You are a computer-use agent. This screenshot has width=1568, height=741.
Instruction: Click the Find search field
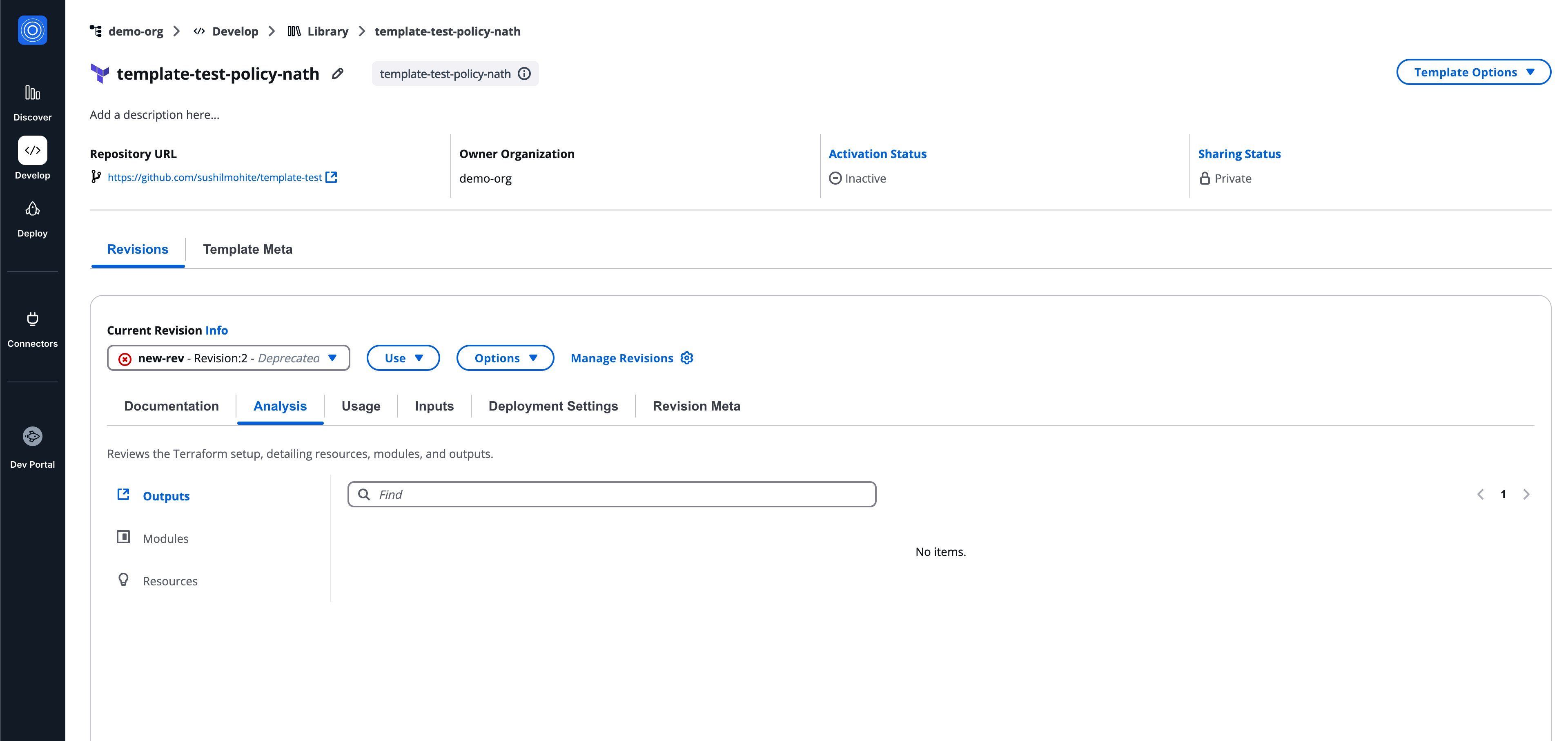coord(612,494)
